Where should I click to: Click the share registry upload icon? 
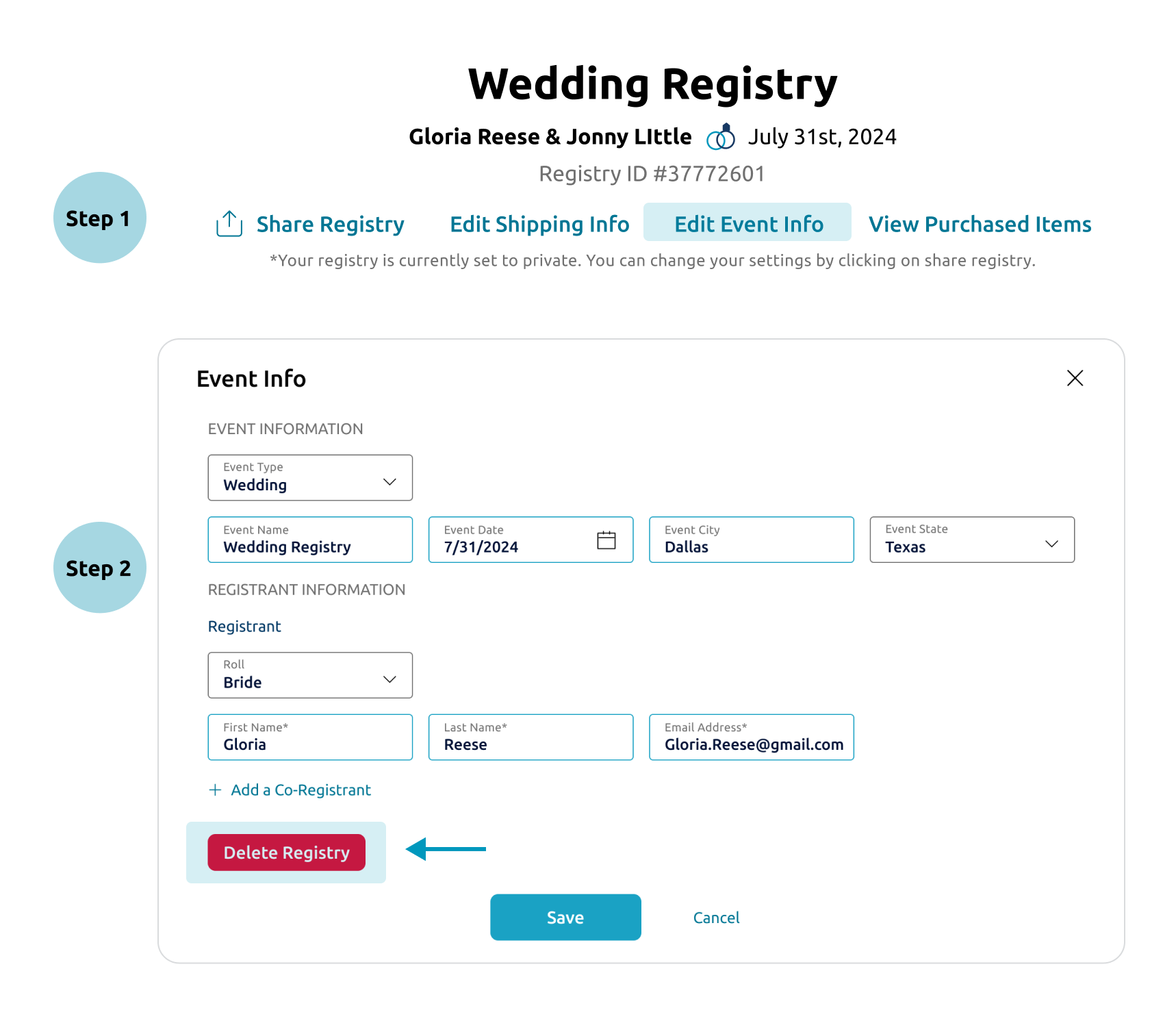tap(229, 224)
